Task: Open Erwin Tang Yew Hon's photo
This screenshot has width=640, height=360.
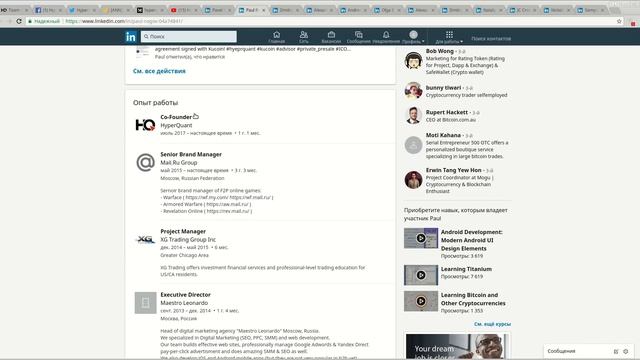Action: (413, 180)
